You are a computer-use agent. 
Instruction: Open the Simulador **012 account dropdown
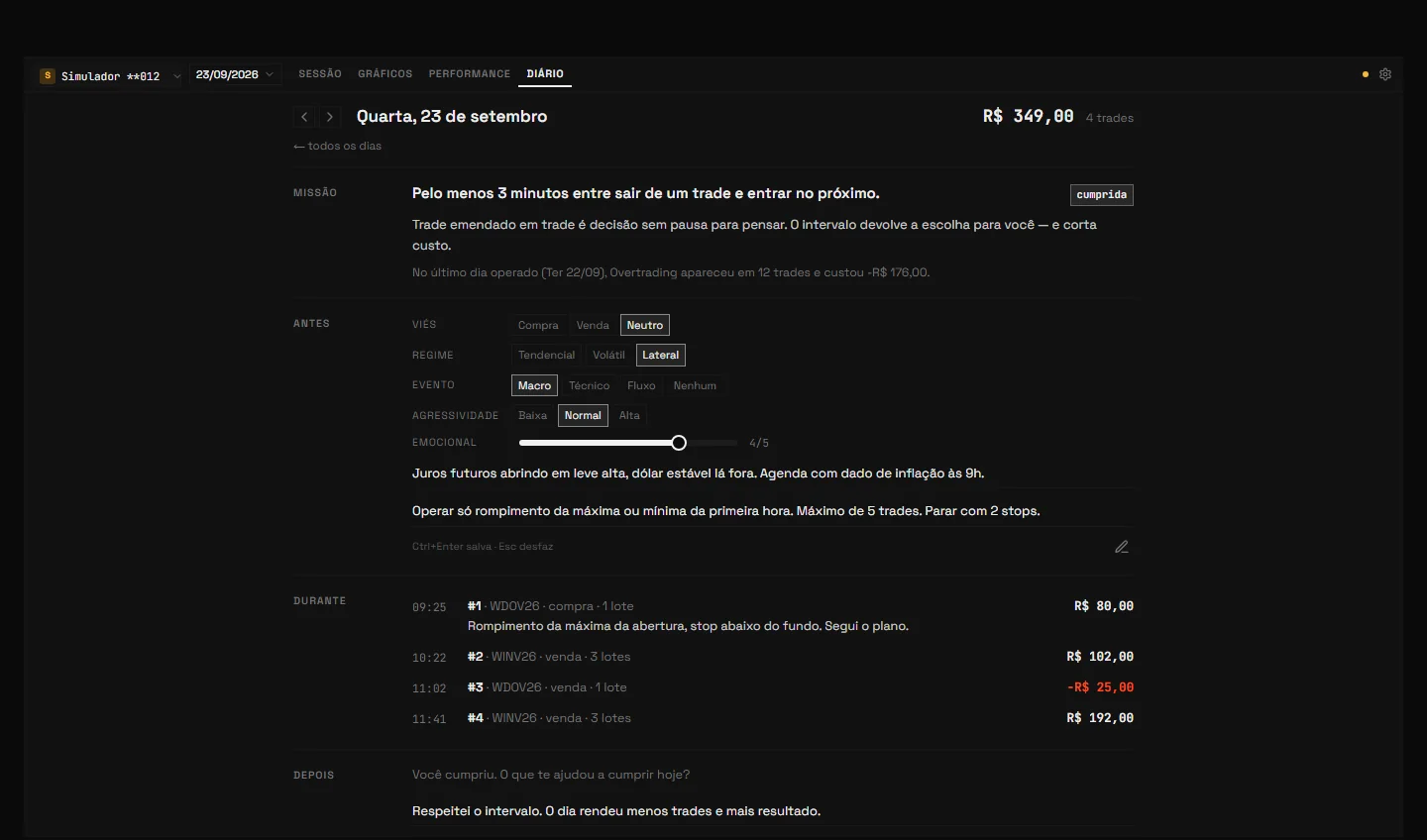click(x=111, y=75)
